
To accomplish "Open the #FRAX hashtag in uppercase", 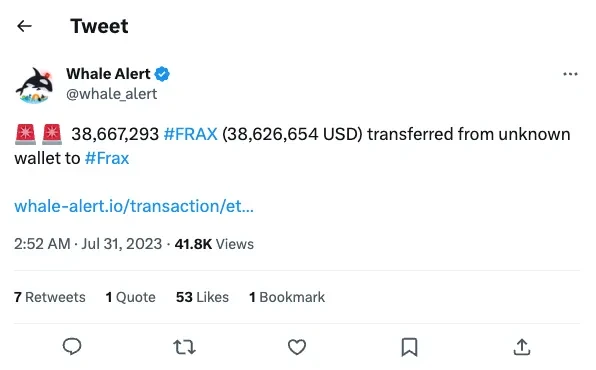I will pos(190,134).
